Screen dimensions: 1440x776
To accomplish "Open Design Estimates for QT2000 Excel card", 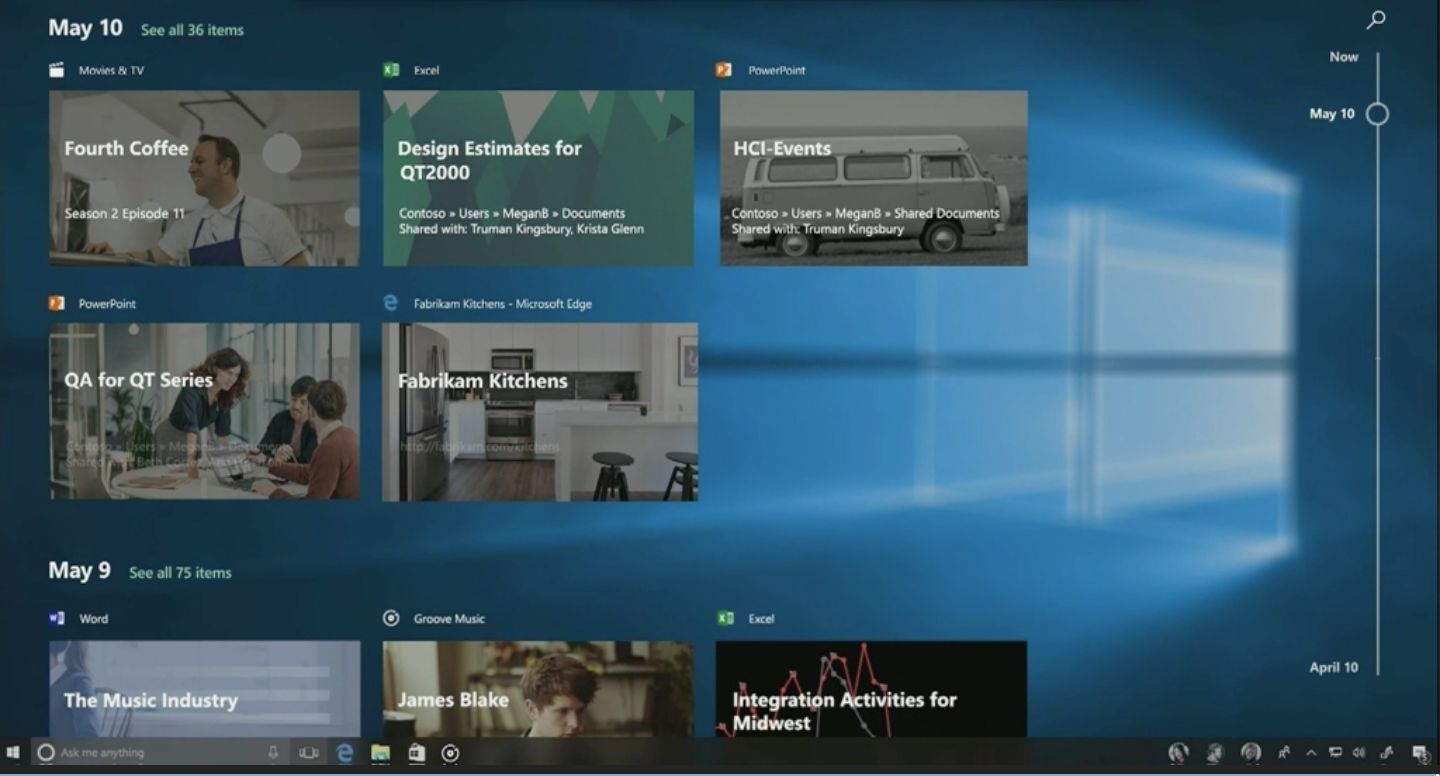I will tap(538, 178).
